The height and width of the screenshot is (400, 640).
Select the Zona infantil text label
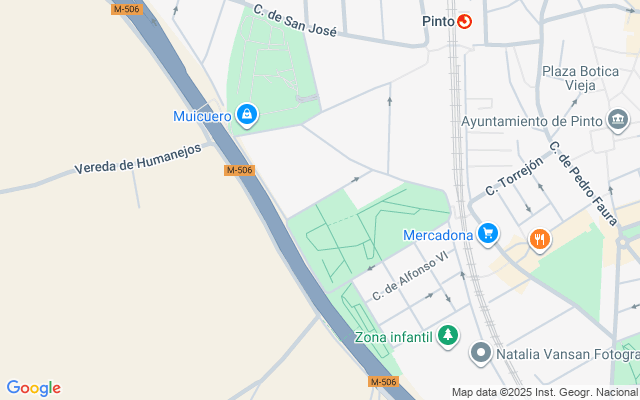click(x=393, y=337)
